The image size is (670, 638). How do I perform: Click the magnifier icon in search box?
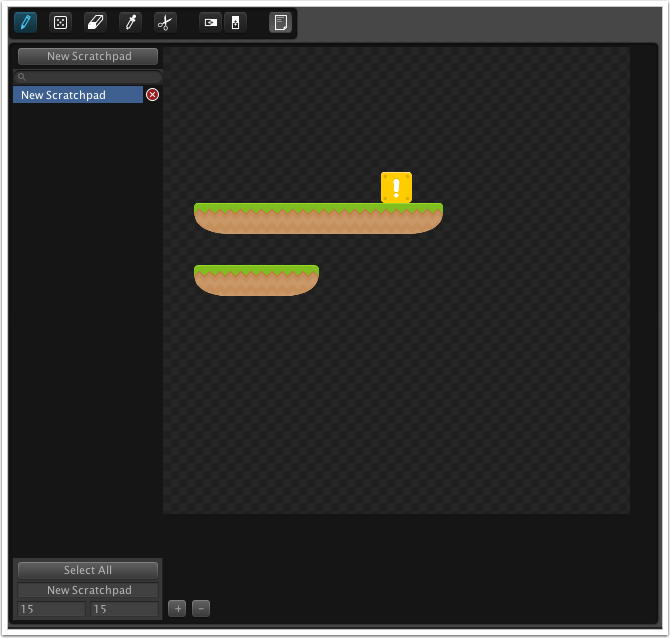(x=22, y=77)
